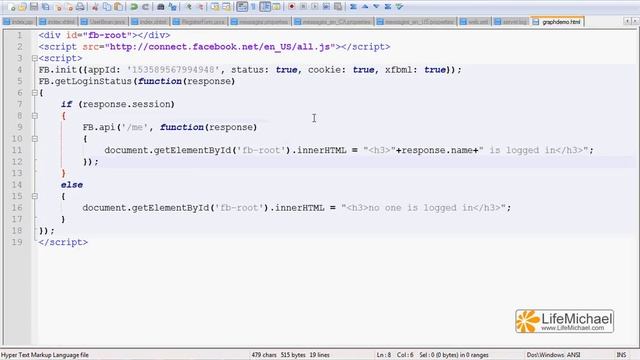Click the Print icon

[80, 7]
